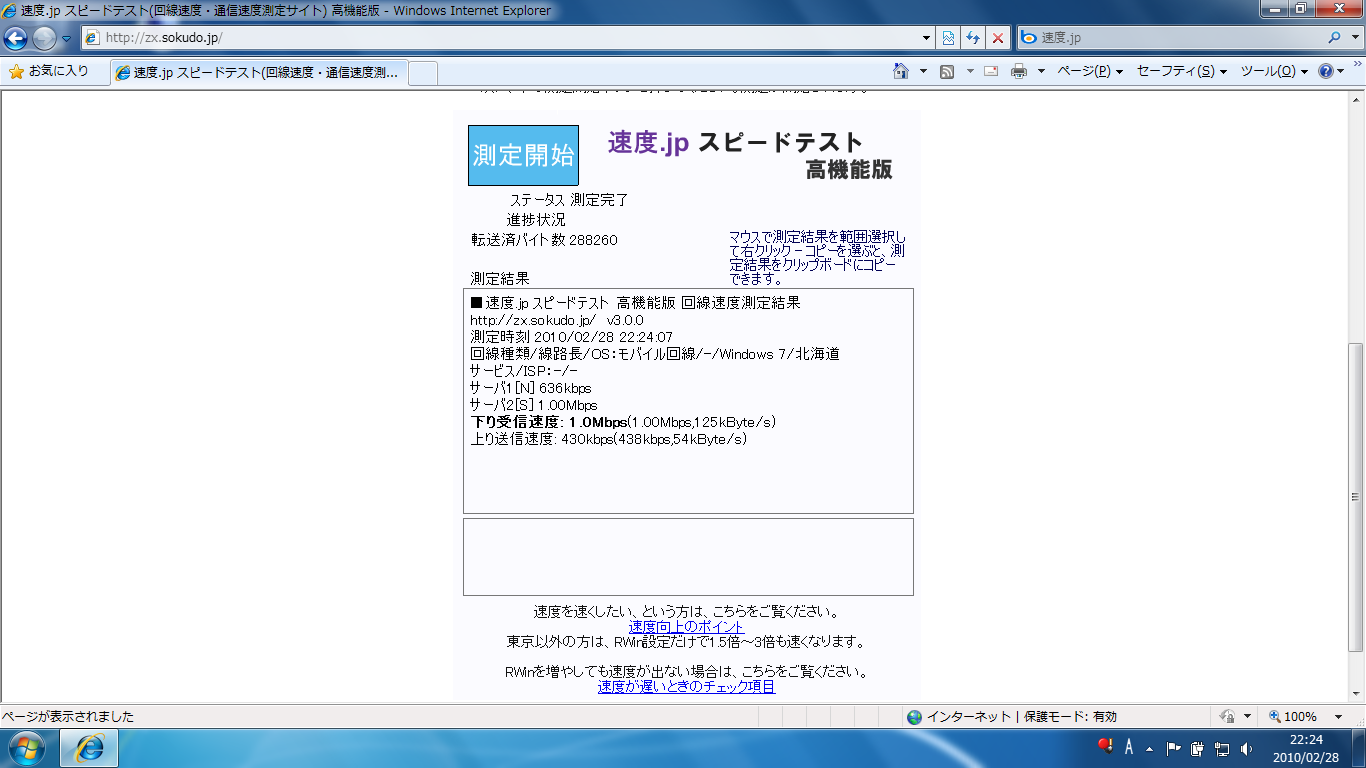Screen dimensions: 1366x768
Task: Open the Windows Start orb
Action: coord(27,748)
